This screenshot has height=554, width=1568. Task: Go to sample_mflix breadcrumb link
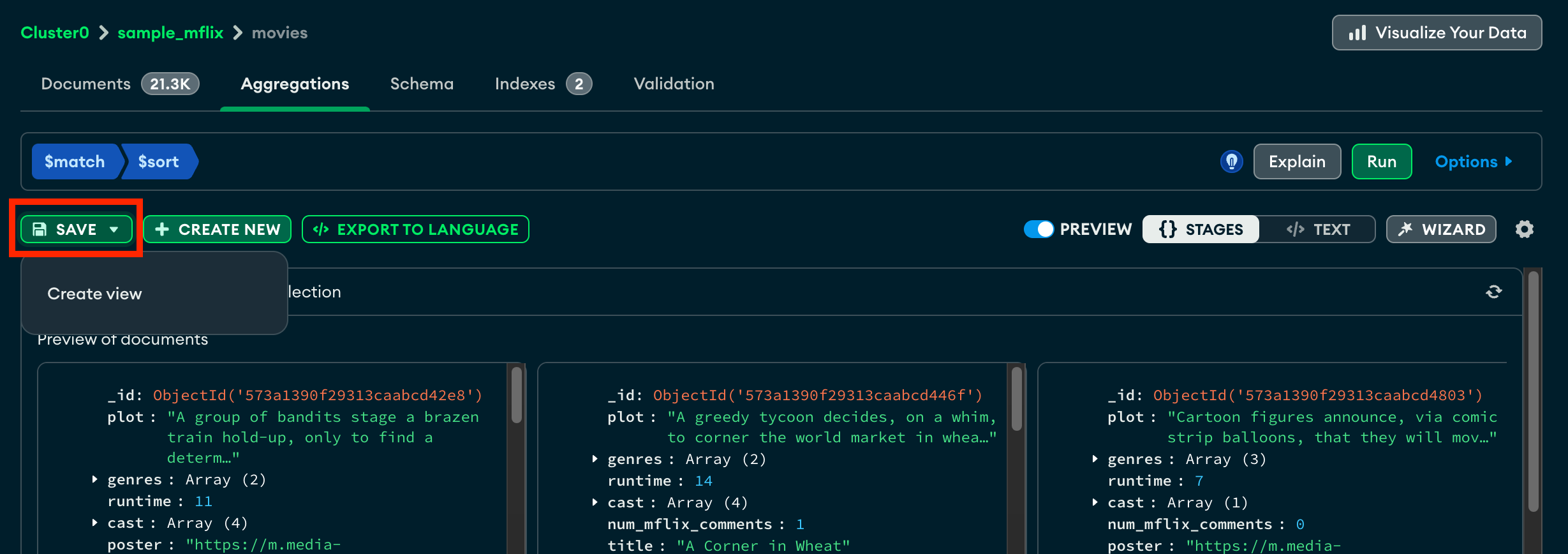click(170, 33)
